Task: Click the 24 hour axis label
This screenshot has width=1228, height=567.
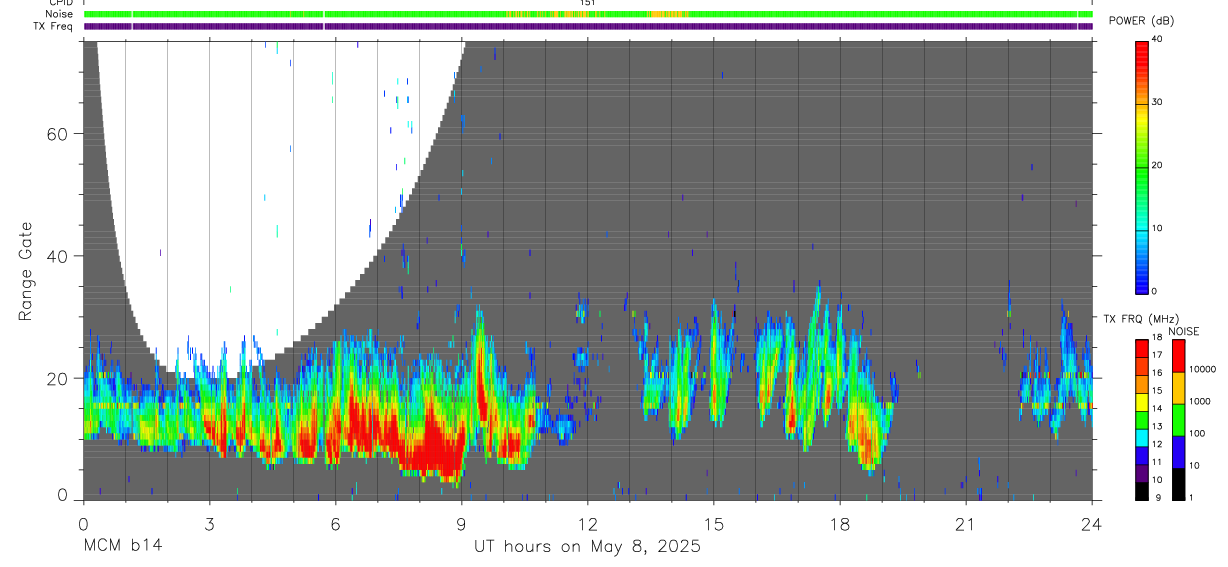Action: 1092,524
